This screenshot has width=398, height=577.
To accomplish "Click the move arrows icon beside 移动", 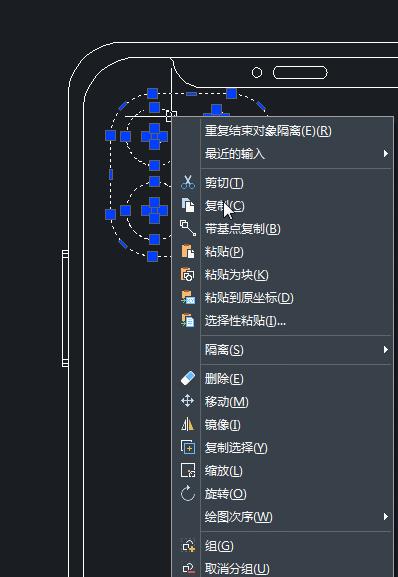I will pyautogui.click(x=188, y=401).
